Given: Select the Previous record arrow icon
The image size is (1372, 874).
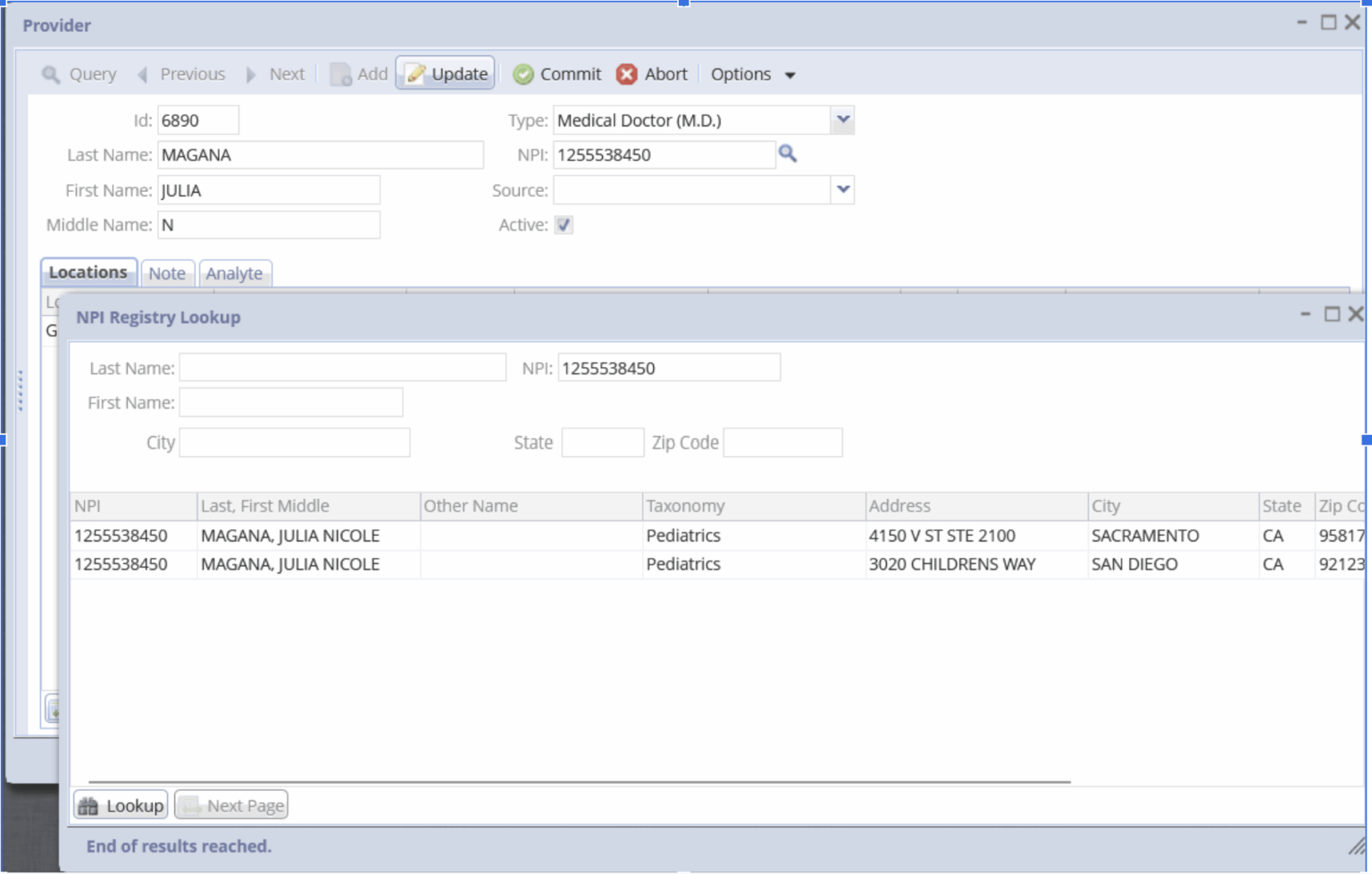Looking at the screenshot, I should (143, 74).
